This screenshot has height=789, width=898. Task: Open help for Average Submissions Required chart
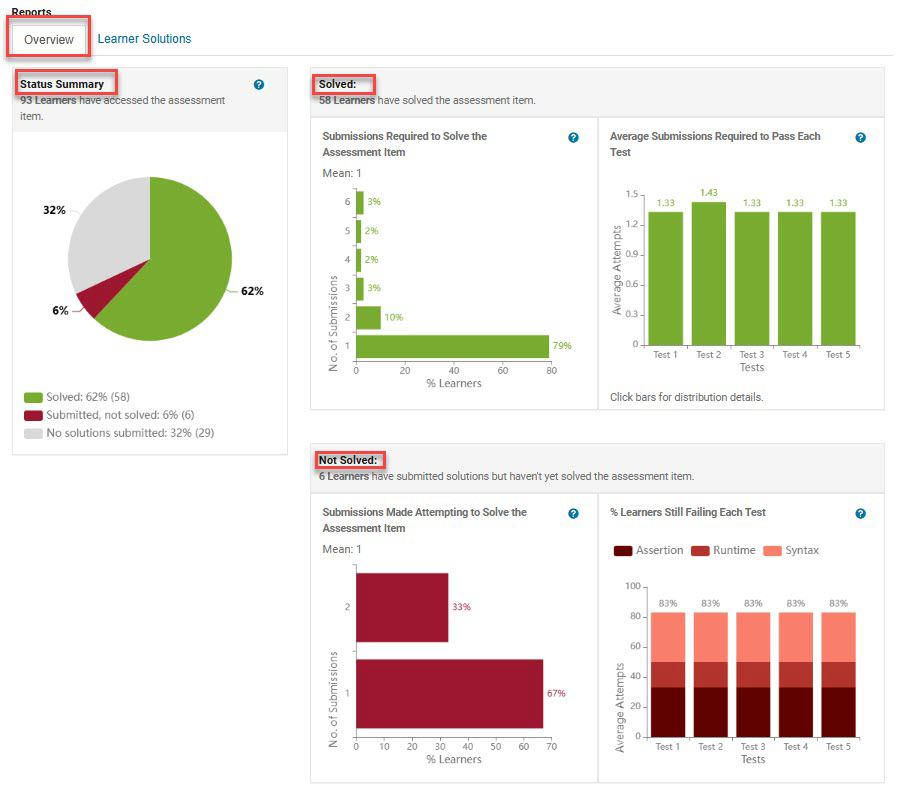pos(860,137)
